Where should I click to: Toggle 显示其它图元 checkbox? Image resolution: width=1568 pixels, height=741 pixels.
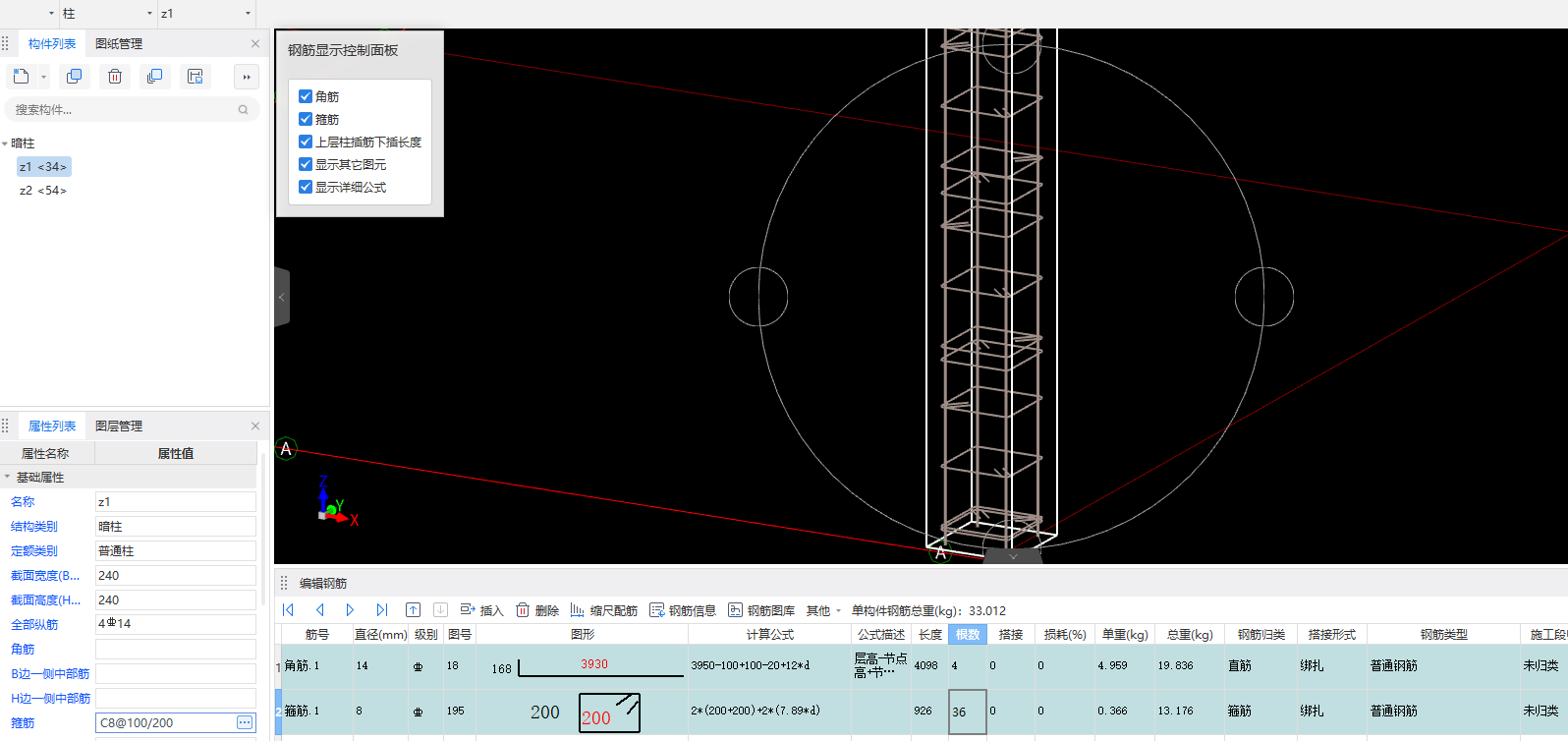click(x=306, y=164)
